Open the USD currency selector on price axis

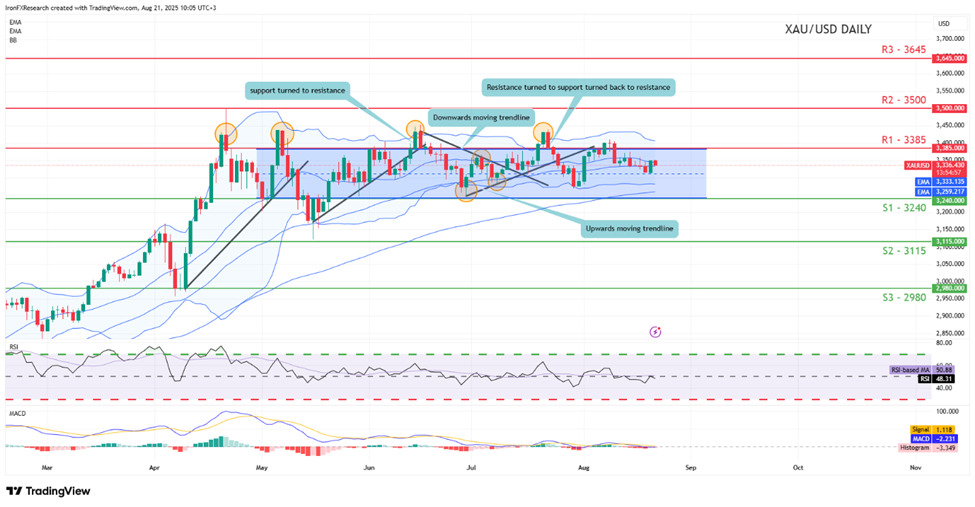point(943,23)
